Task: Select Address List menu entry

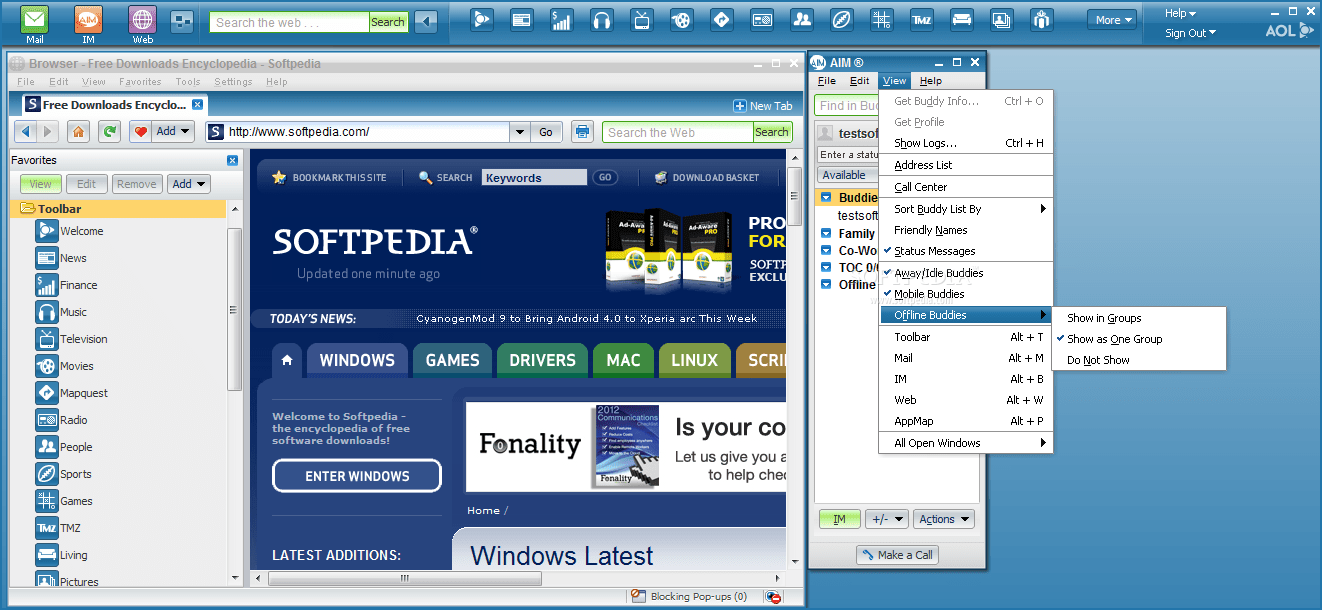Action: tap(966, 165)
